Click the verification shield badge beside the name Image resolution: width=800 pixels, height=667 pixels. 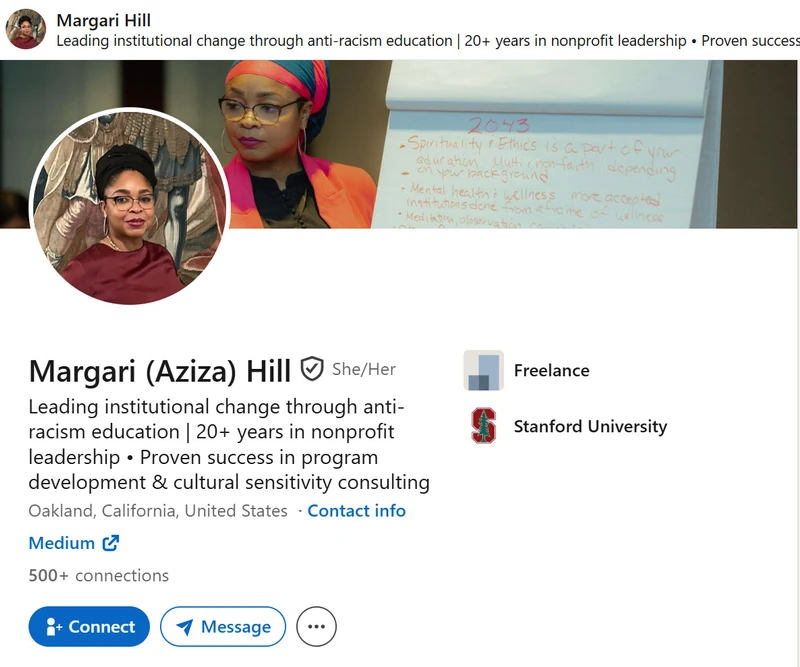point(312,369)
